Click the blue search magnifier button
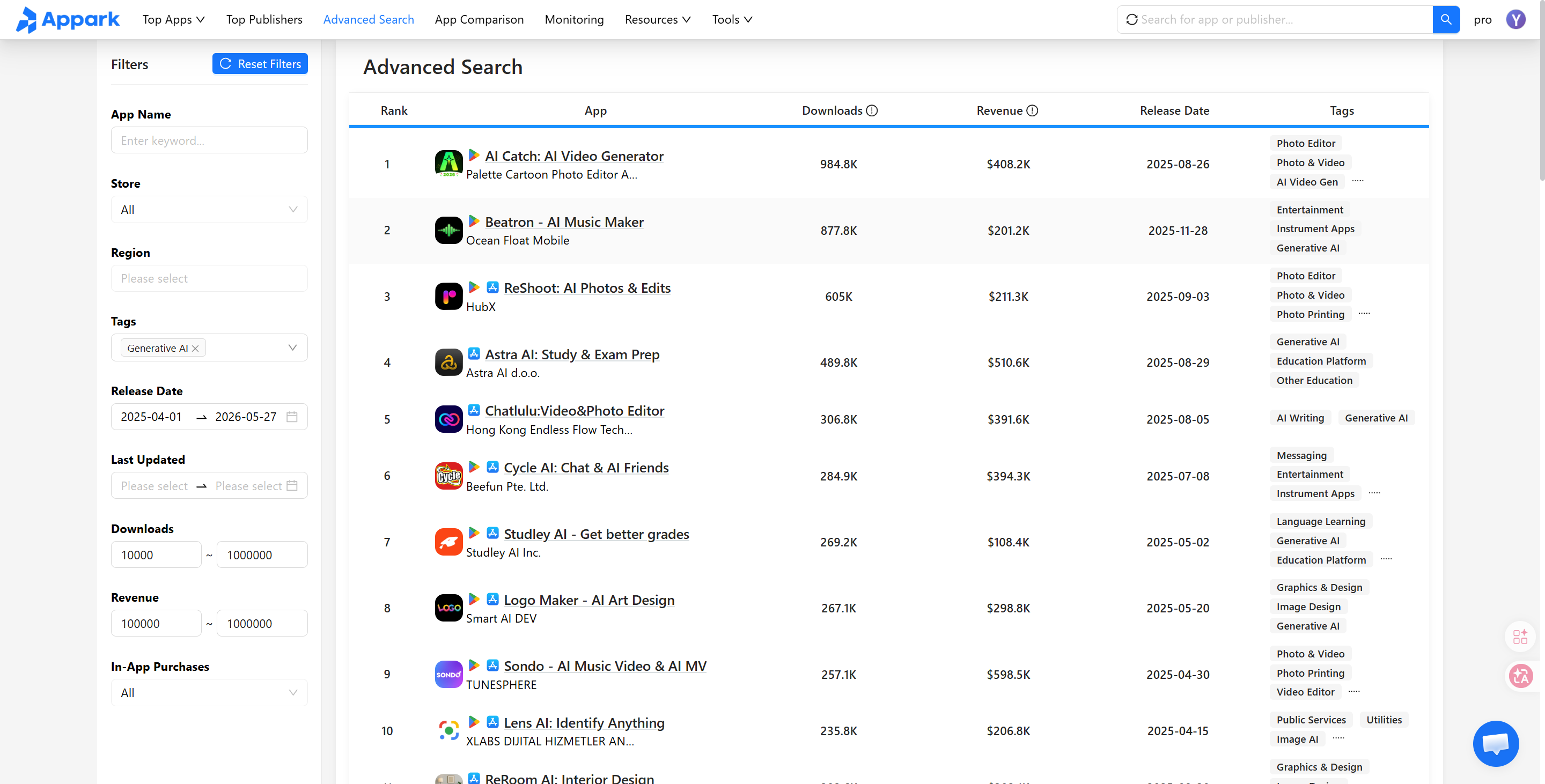Screen dimensions: 1545x784 (1446, 20)
